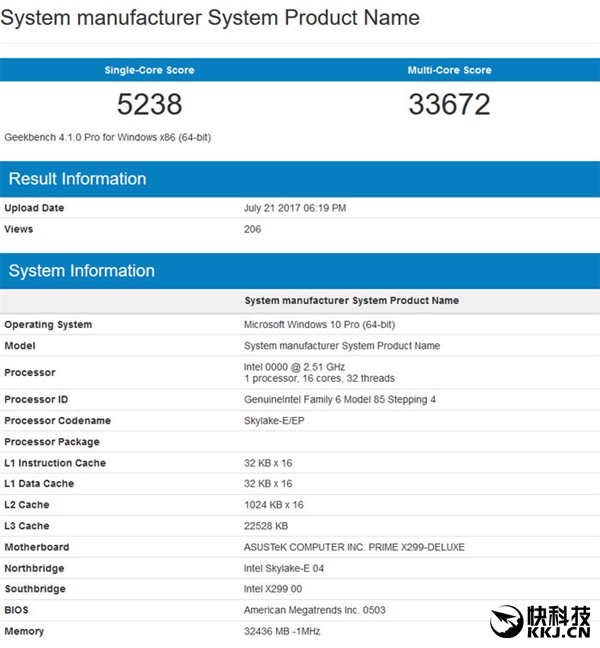Click the Memory label

[24, 631]
